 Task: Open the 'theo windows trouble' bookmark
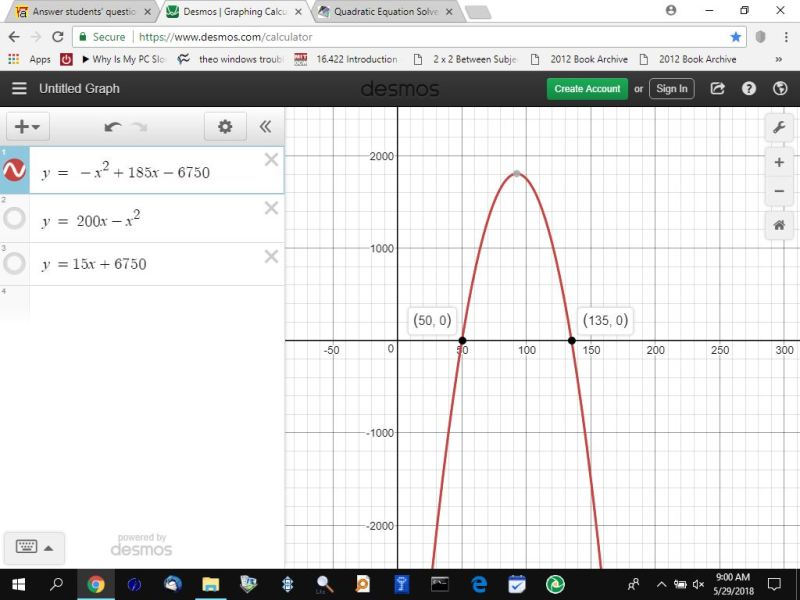point(231,59)
